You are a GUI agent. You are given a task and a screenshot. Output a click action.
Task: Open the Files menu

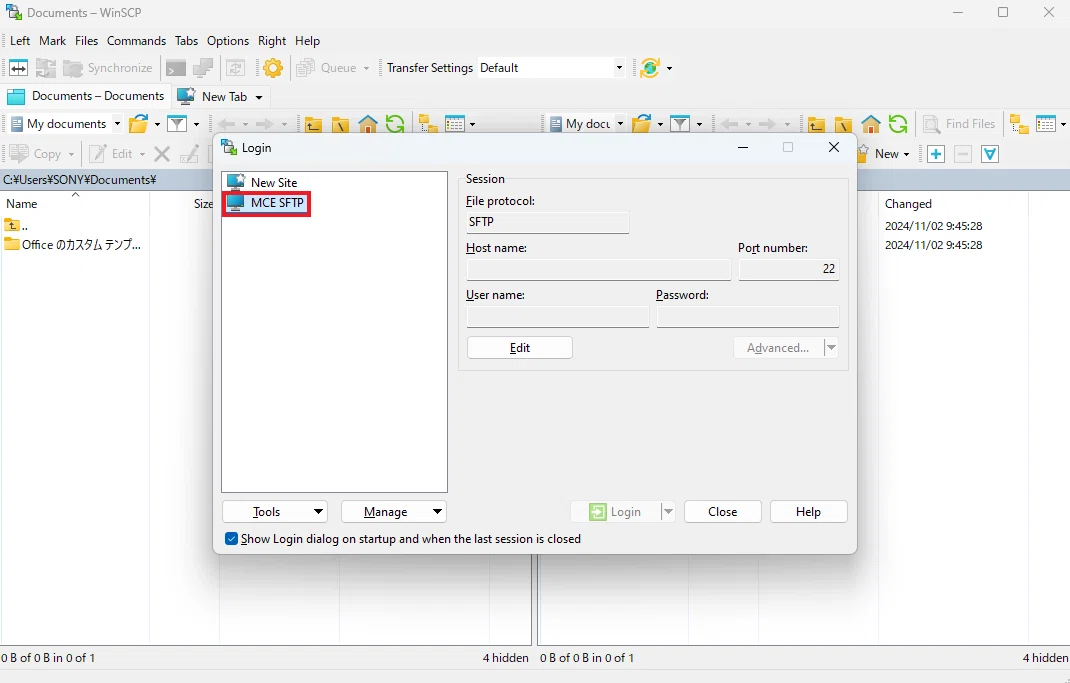(x=87, y=41)
